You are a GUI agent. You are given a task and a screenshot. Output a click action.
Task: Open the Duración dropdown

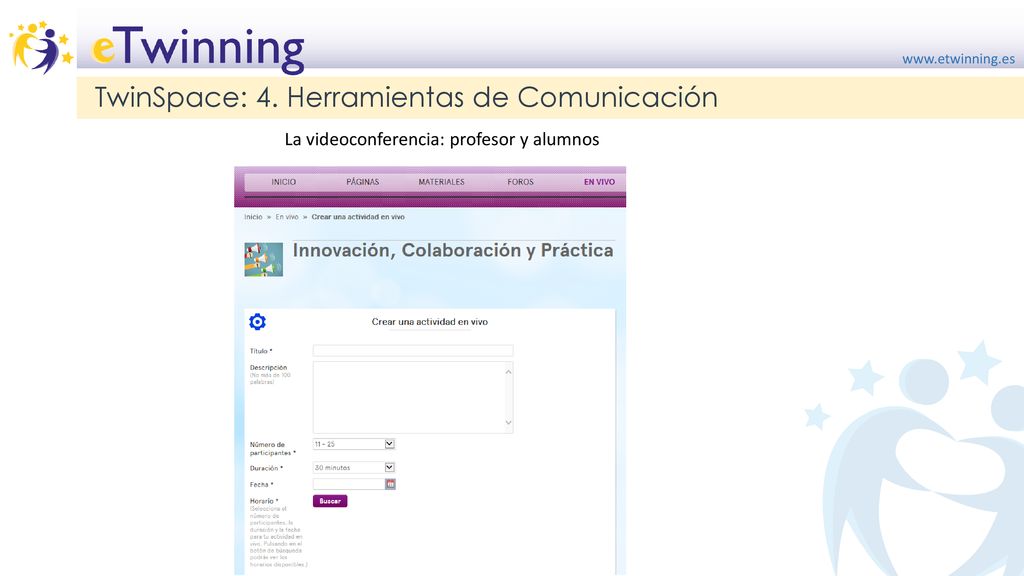tap(354, 468)
